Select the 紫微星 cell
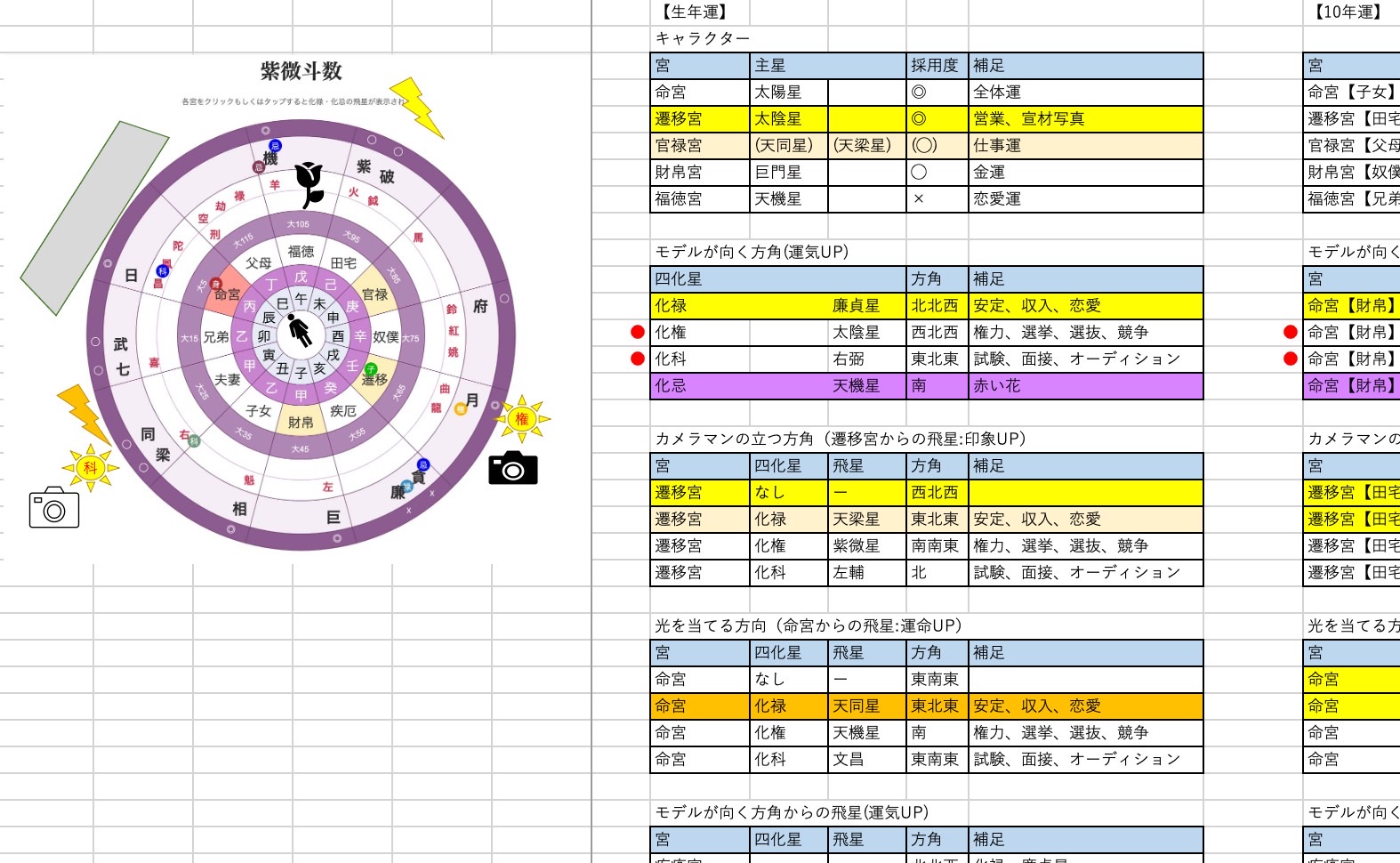This screenshot has width=1400, height=863. pyautogui.click(x=867, y=546)
